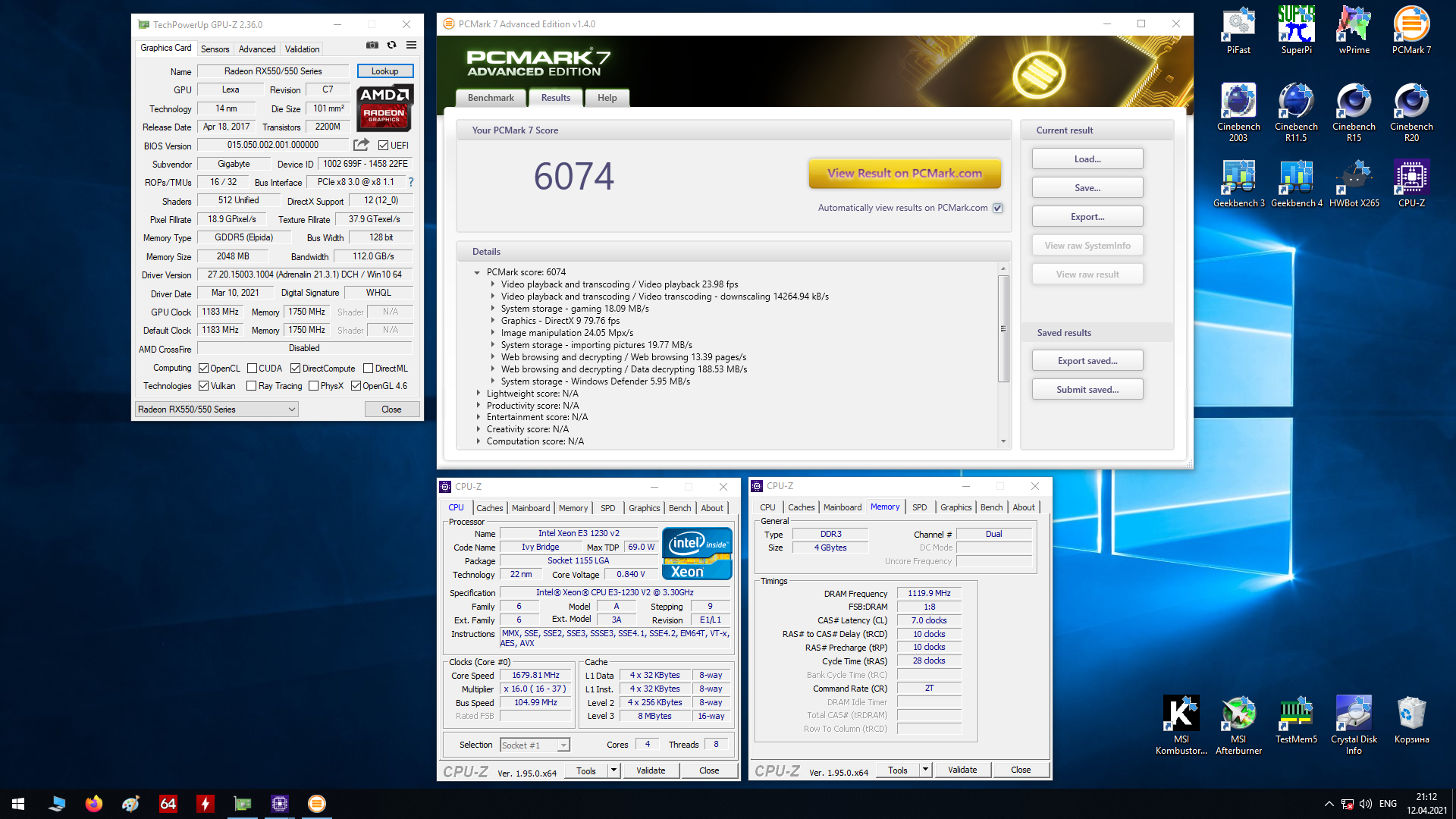Open volume control in system tray
Viewport: 1456px width, 819px height.
(x=1366, y=804)
